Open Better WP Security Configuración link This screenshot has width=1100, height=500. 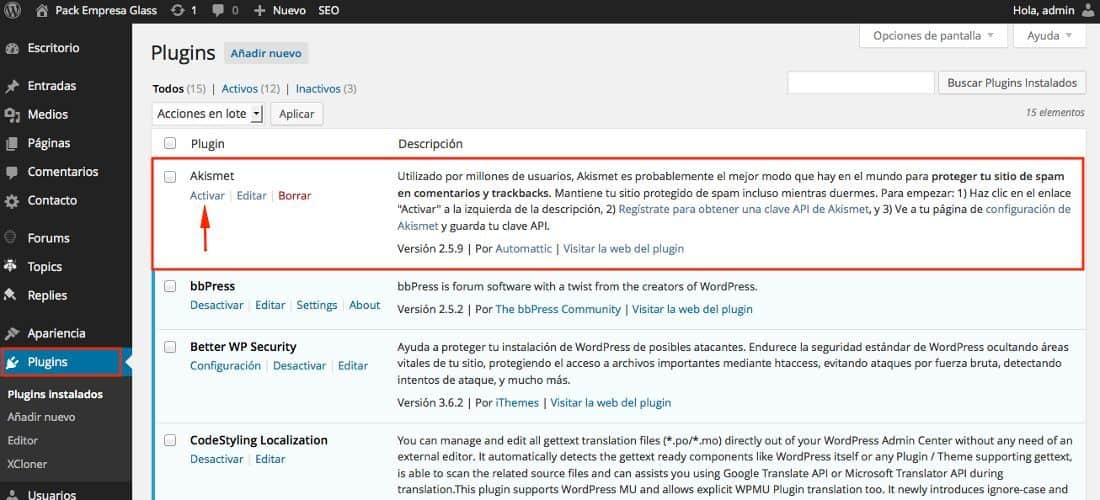click(x=225, y=365)
